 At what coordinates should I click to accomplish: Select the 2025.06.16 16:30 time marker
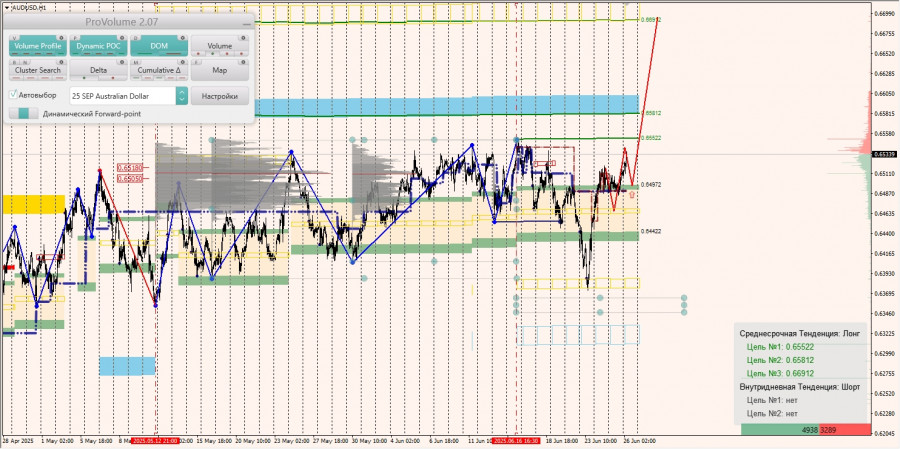tap(515, 440)
